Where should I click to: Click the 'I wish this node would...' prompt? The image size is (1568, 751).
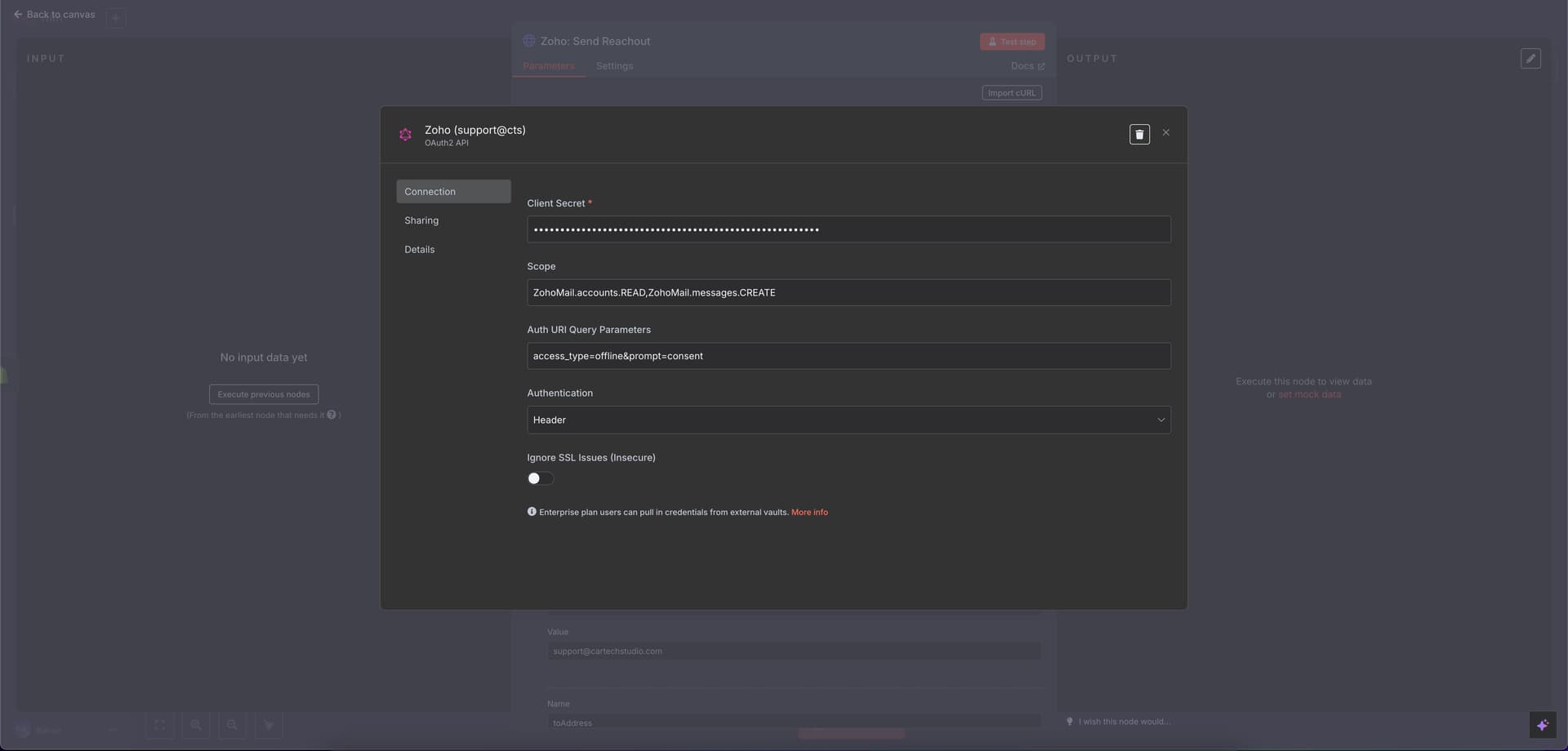[1124, 722]
